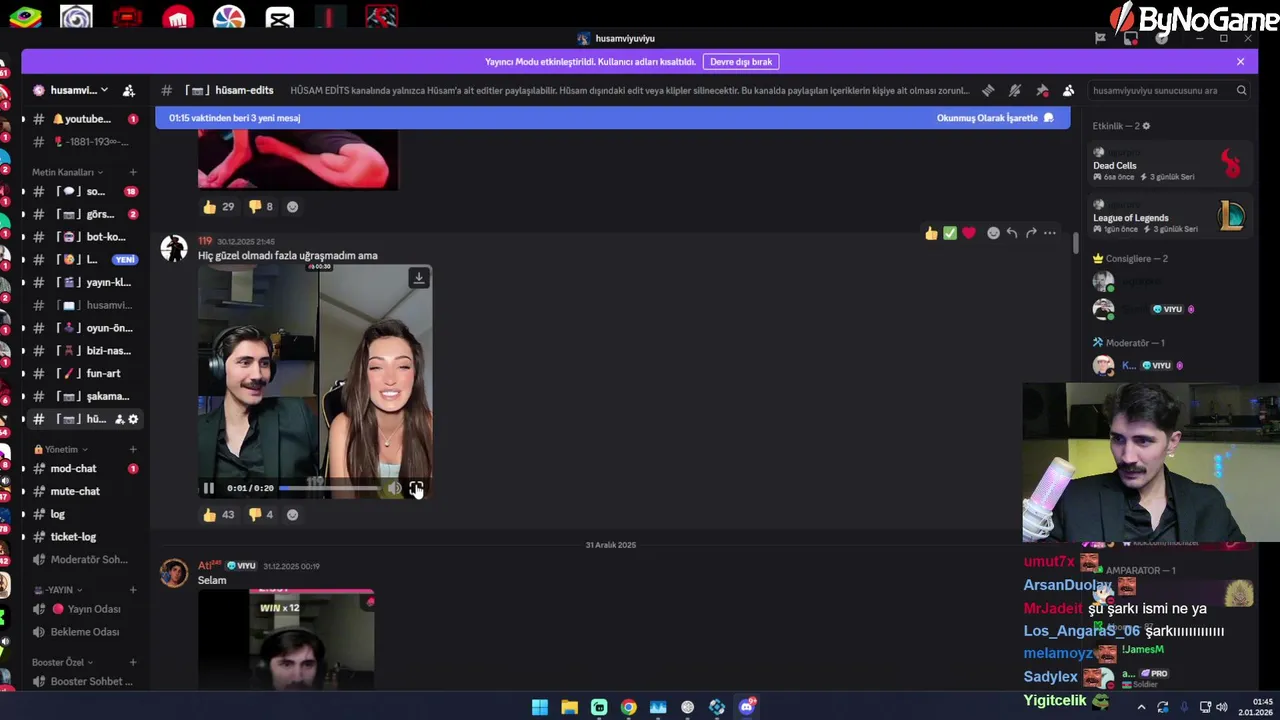Image resolution: width=1280 pixels, height=720 pixels.
Task: Mute the video volume speaker icon
Action: click(394, 488)
